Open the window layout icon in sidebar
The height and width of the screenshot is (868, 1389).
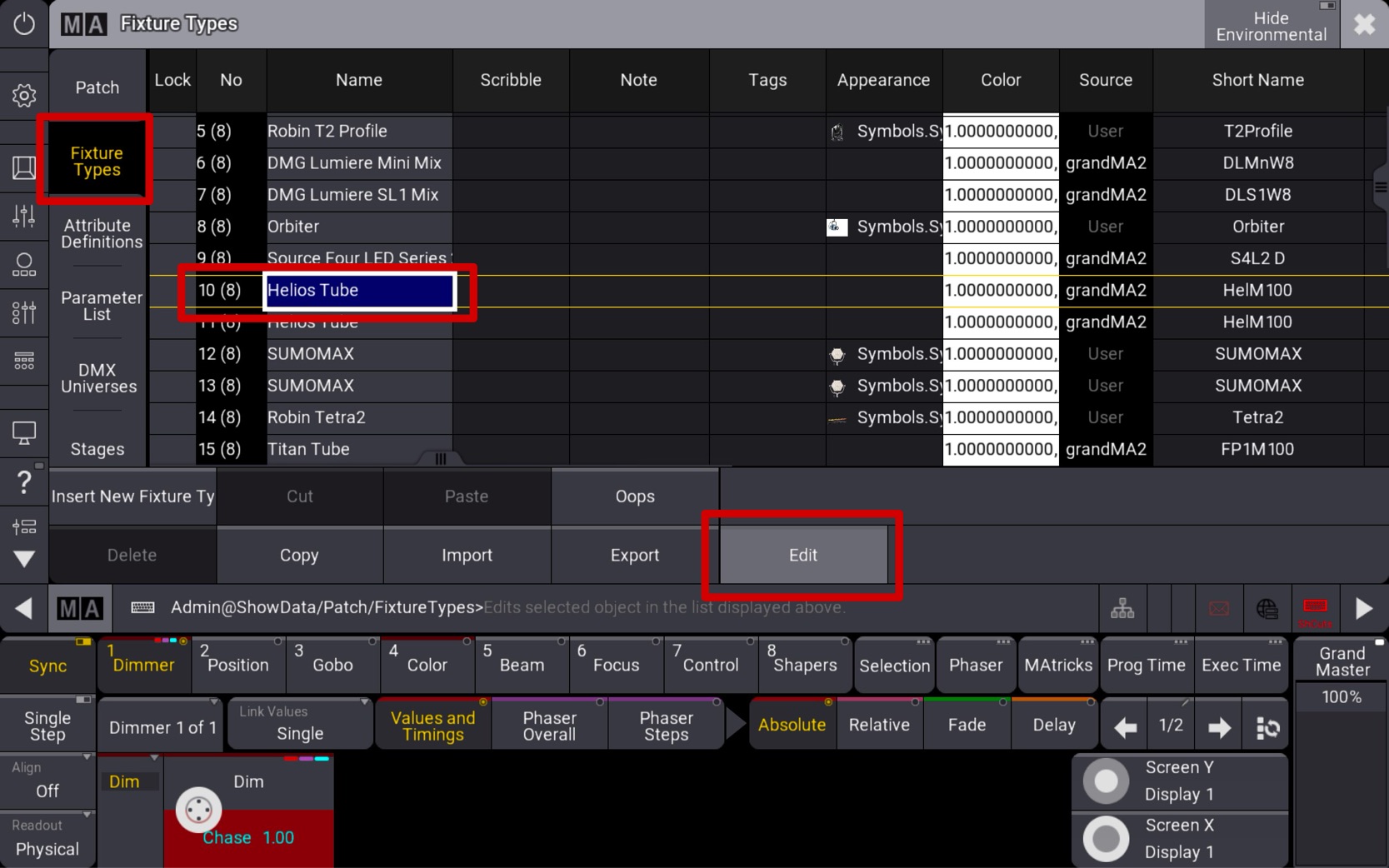click(x=23, y=167)
